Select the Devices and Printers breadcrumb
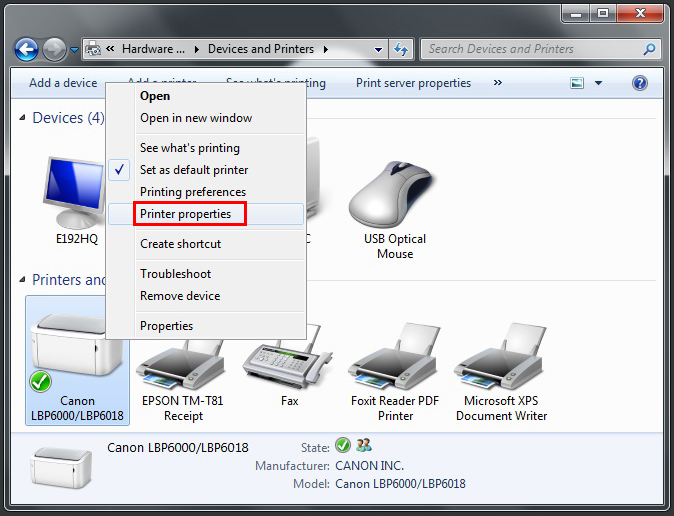 coord(261,49)
